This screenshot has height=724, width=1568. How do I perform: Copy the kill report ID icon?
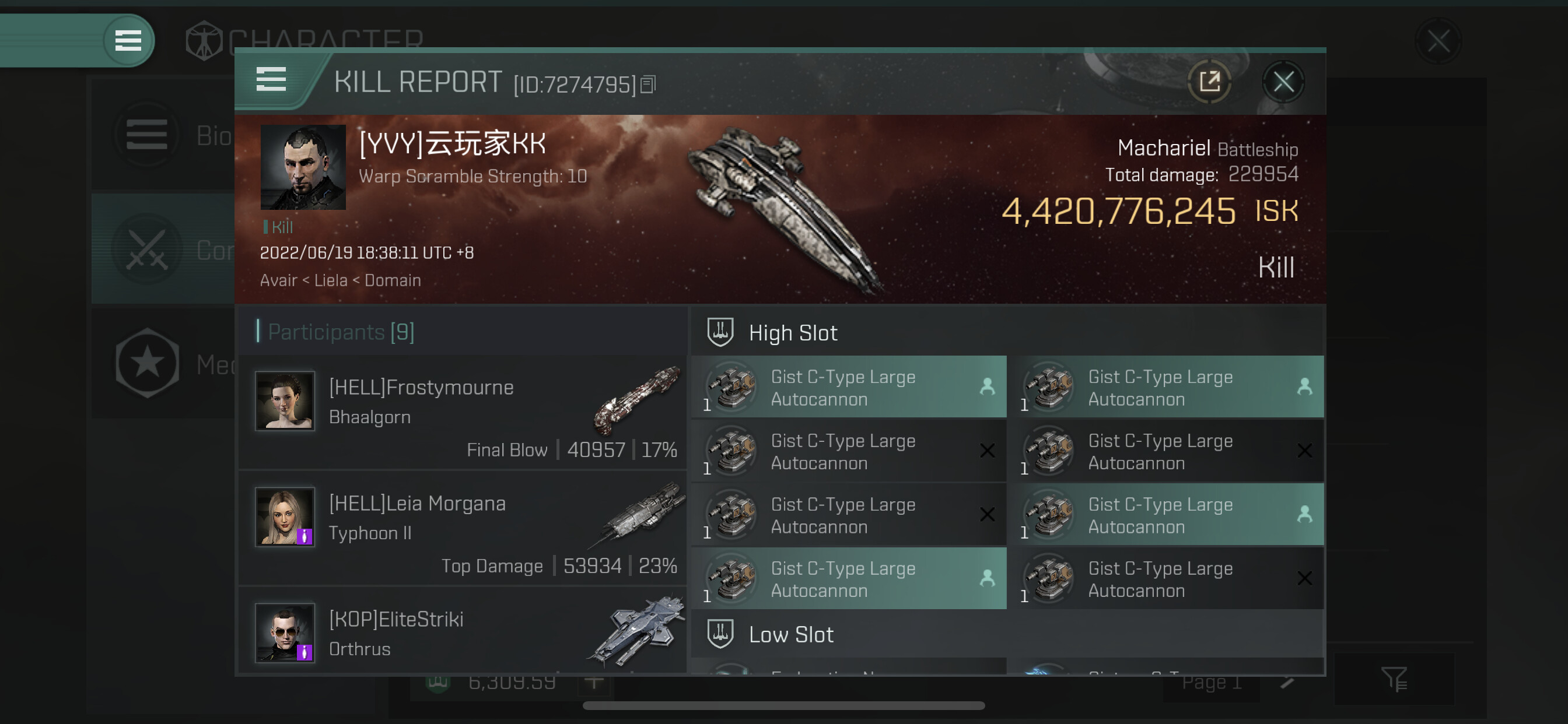click(x=648, y=85)
